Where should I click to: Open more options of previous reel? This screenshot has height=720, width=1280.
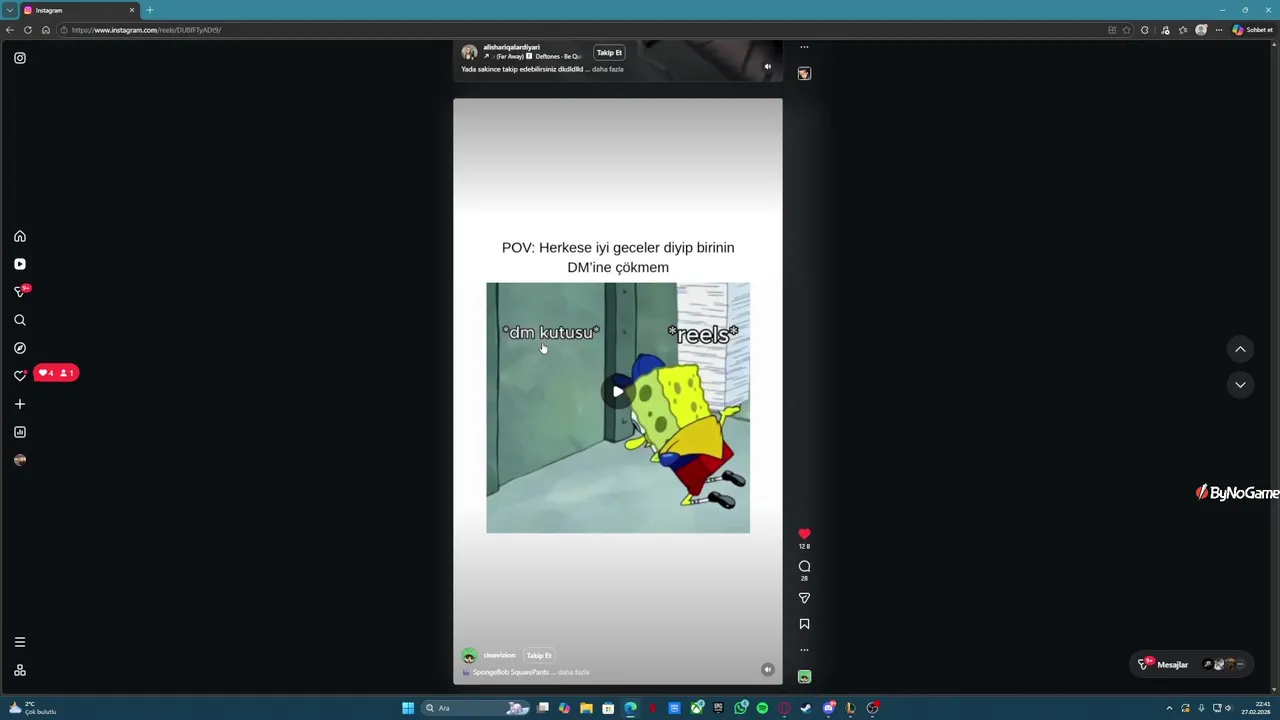(804, 47)
